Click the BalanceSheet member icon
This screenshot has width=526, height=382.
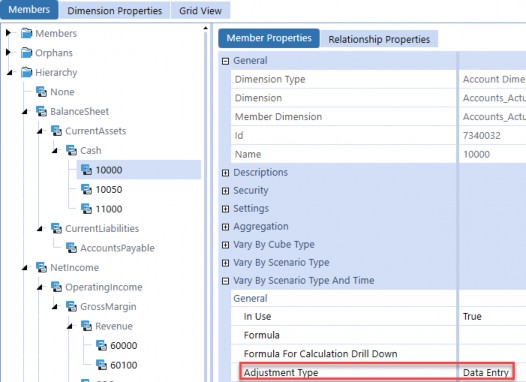coord(41,111)
